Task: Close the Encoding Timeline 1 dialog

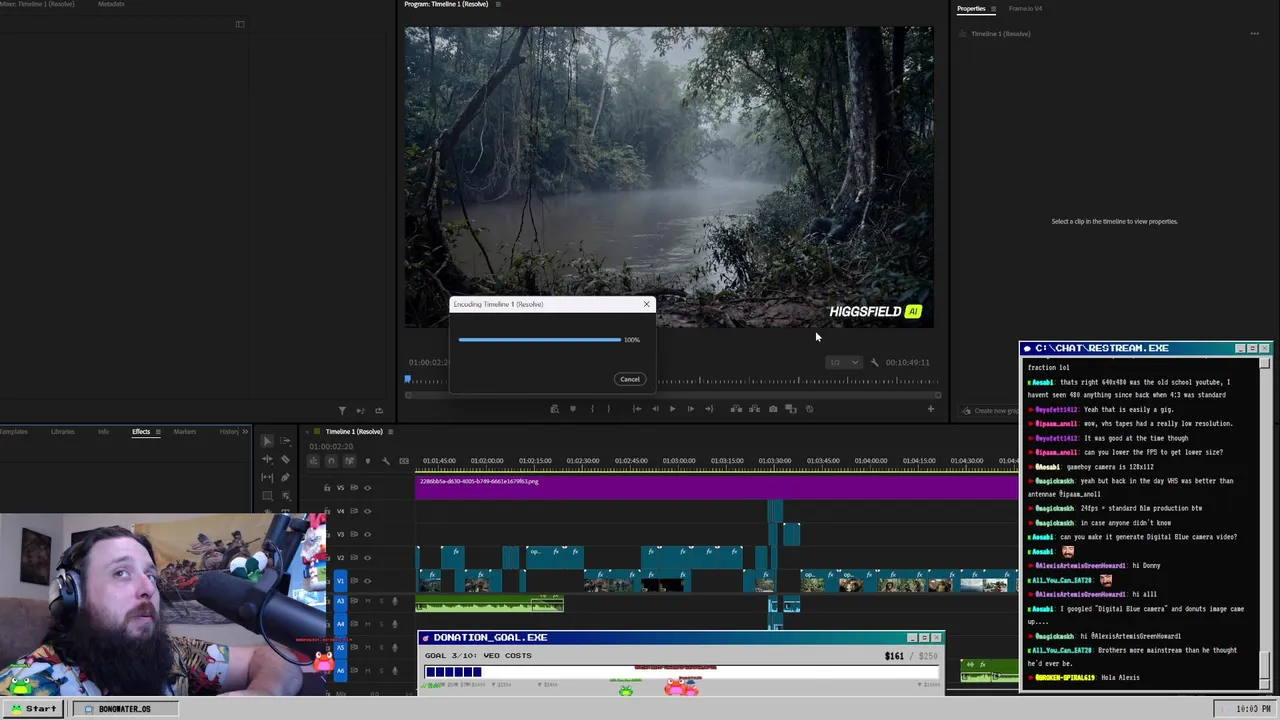Action: 646,304
